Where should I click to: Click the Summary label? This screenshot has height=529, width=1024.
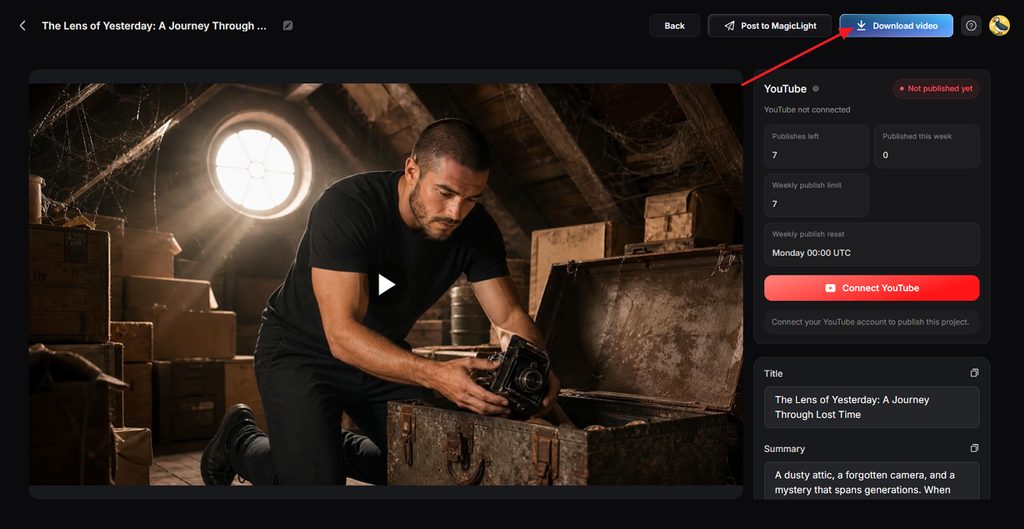784,449
